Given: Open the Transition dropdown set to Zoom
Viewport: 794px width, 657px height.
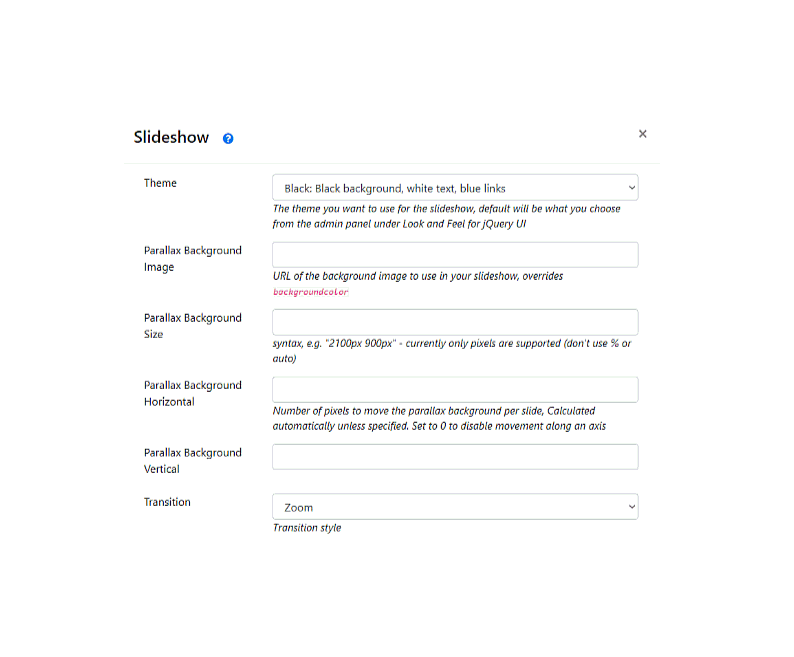Looking at the screenshot, I should click(455, 507).
